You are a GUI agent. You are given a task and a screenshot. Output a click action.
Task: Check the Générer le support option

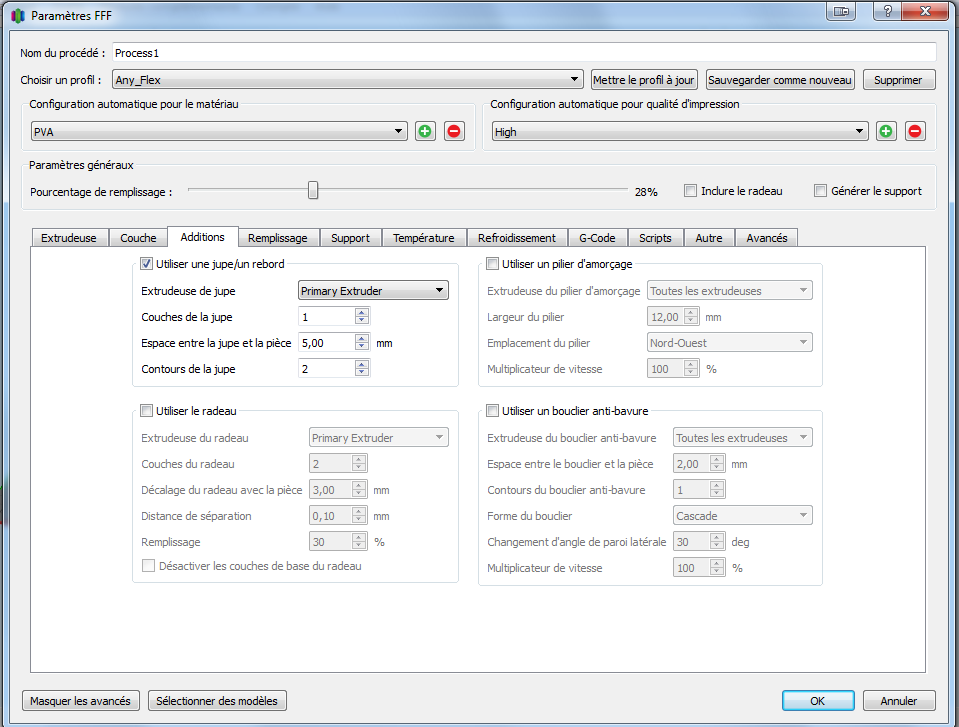pos(820,191)
